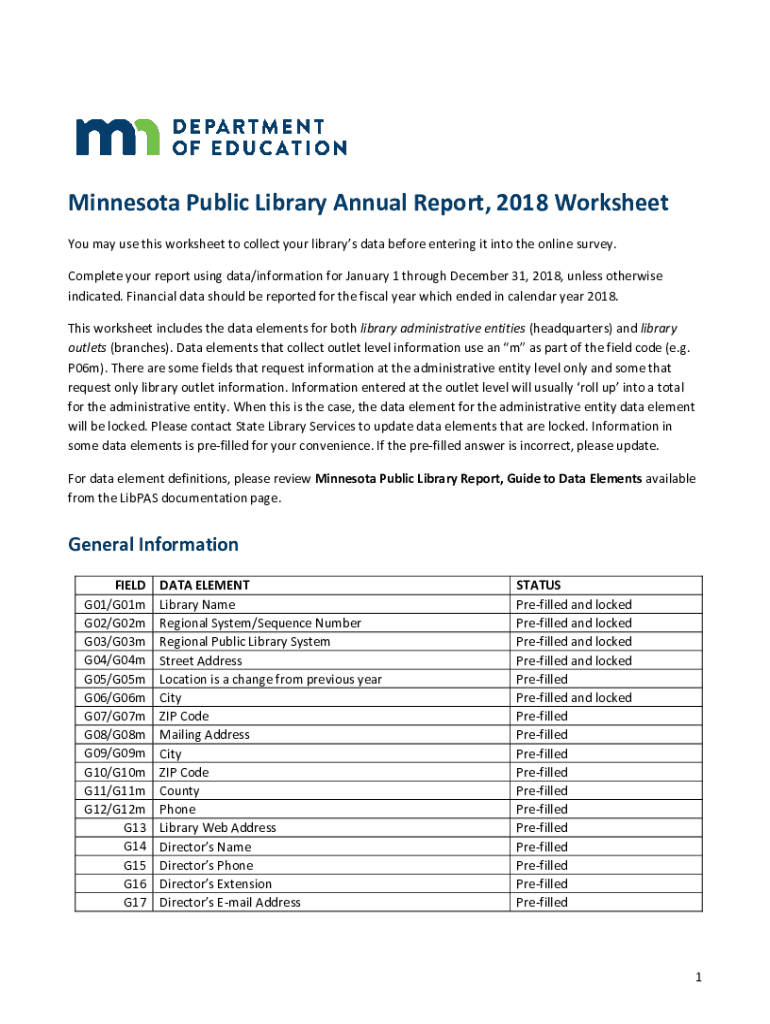Click the bold Guide to Data Elements text

tap(478, 479)
